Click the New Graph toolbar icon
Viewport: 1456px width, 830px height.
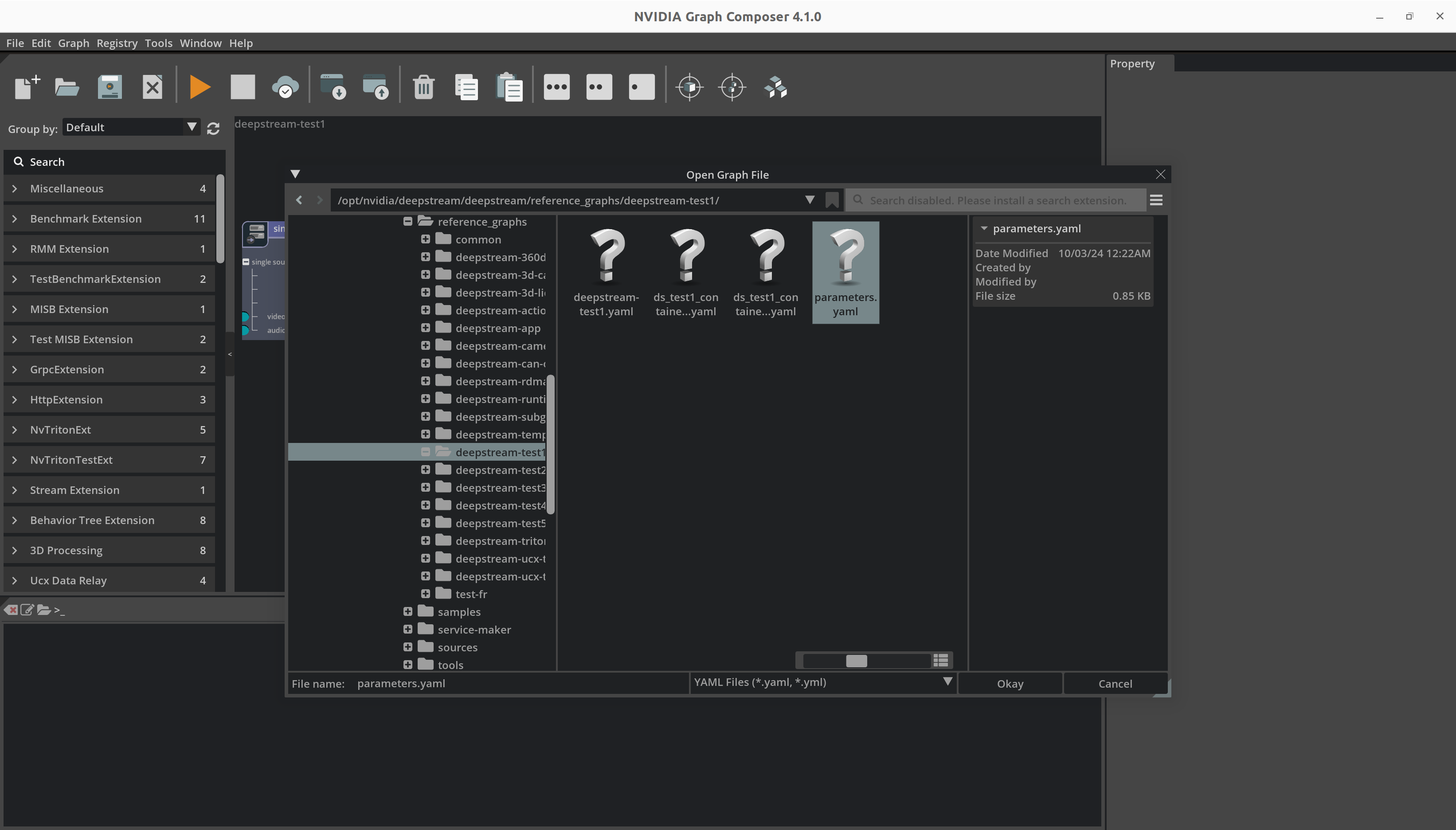(x=27, y=87)
